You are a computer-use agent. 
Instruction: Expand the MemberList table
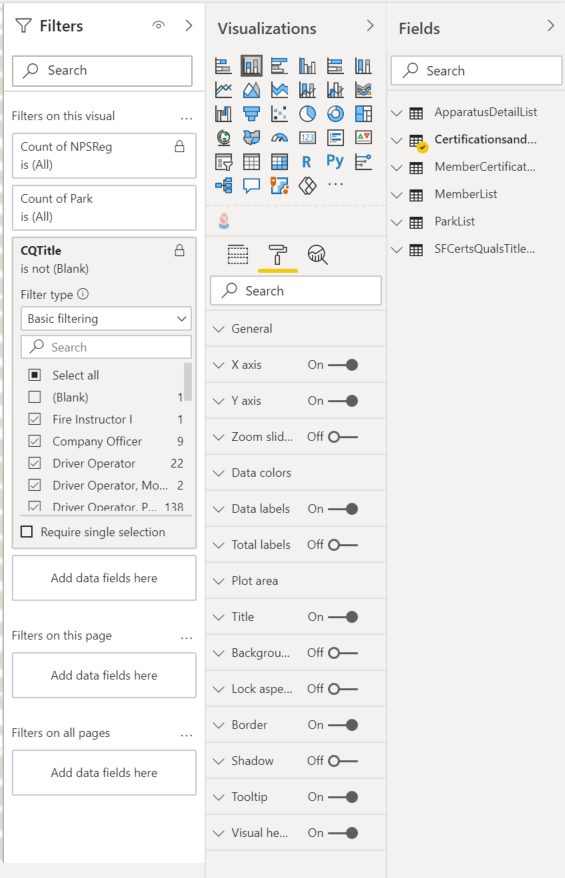[x=396, y=195]
